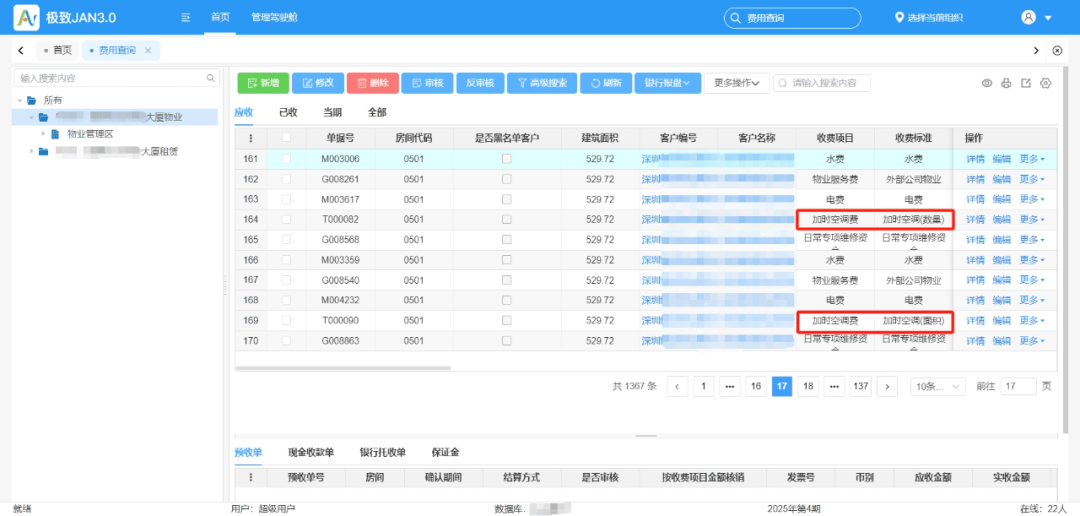Screen dimensions: 1080x516
Task: Toggle the sidebar collapse menu icon
Action: pos(185,17)
